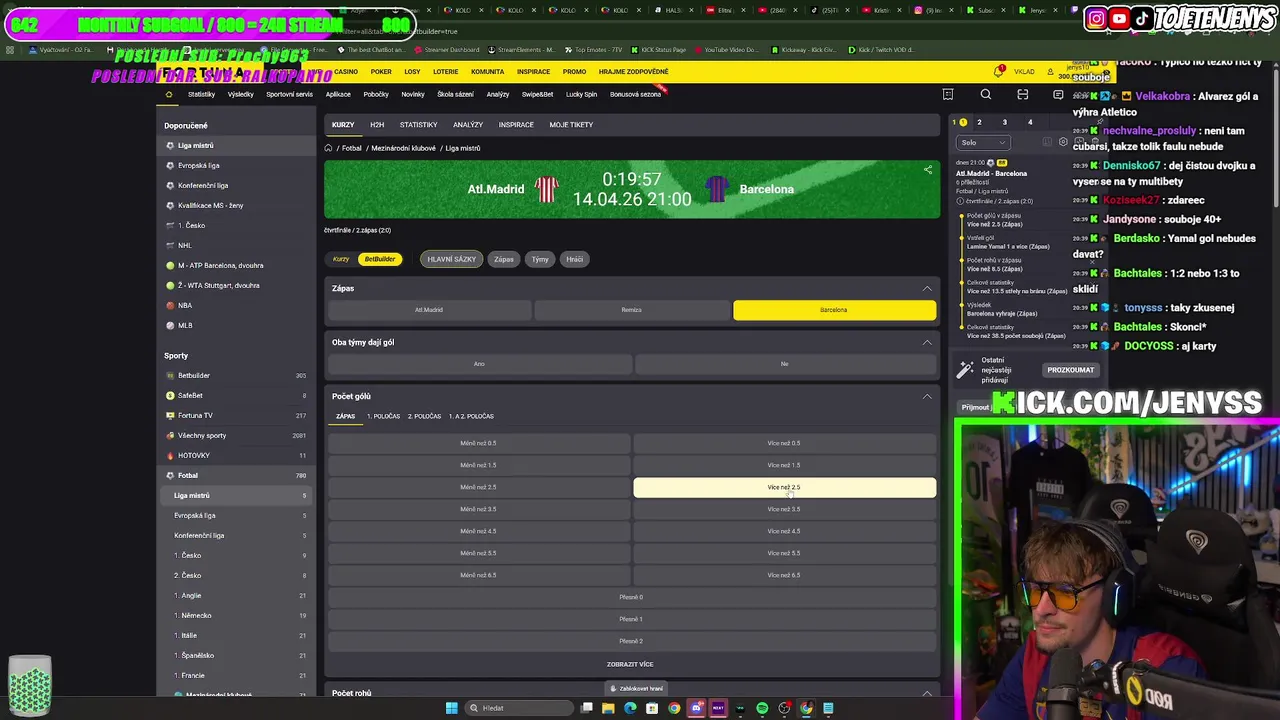Filter by HLAVNÍ SÁZKY
The height and width of the screenshot is (720, 1280).
coord(452,259)
